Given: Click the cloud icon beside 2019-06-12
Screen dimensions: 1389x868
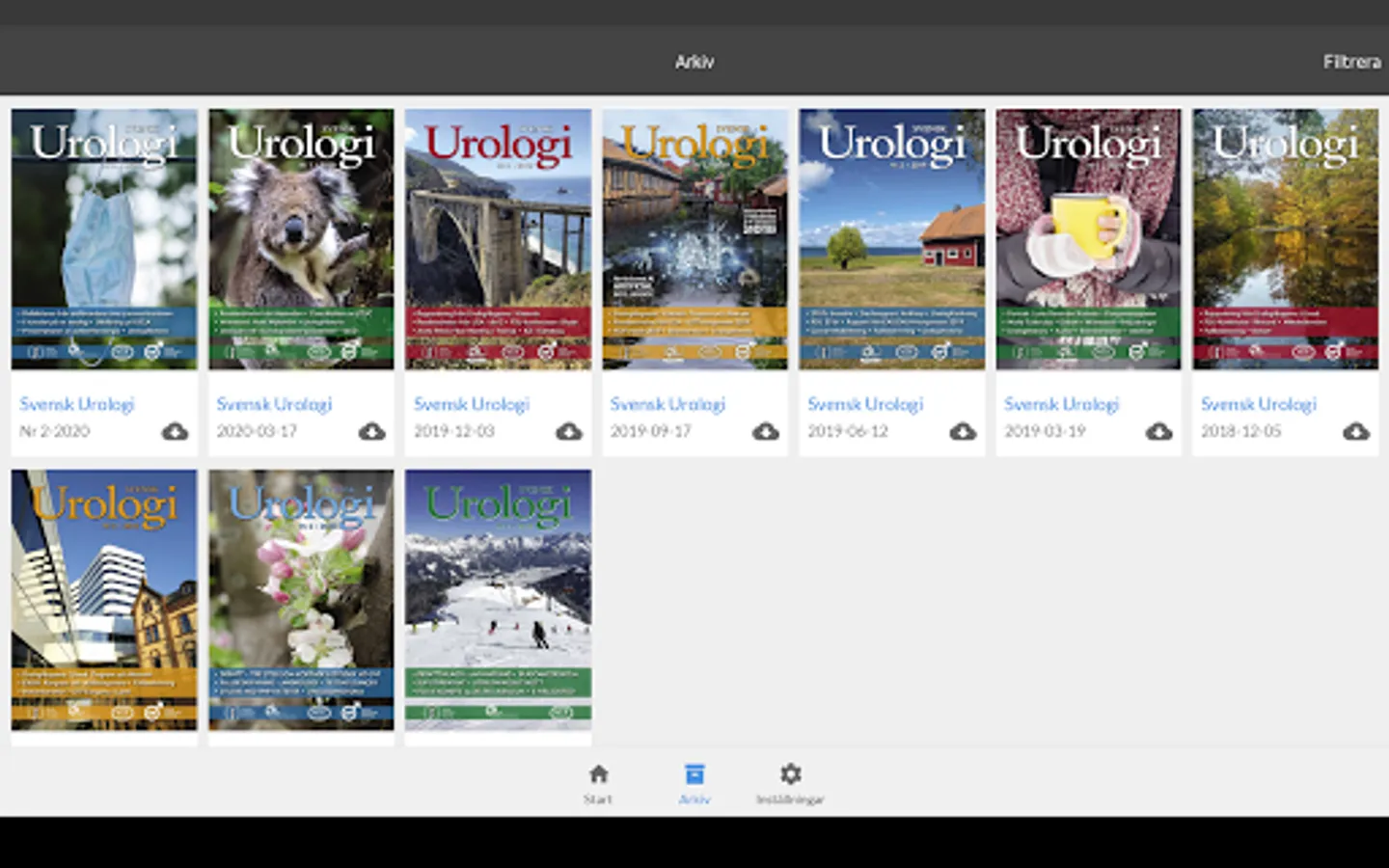Looking at the screenshot, I should (963, 431).
